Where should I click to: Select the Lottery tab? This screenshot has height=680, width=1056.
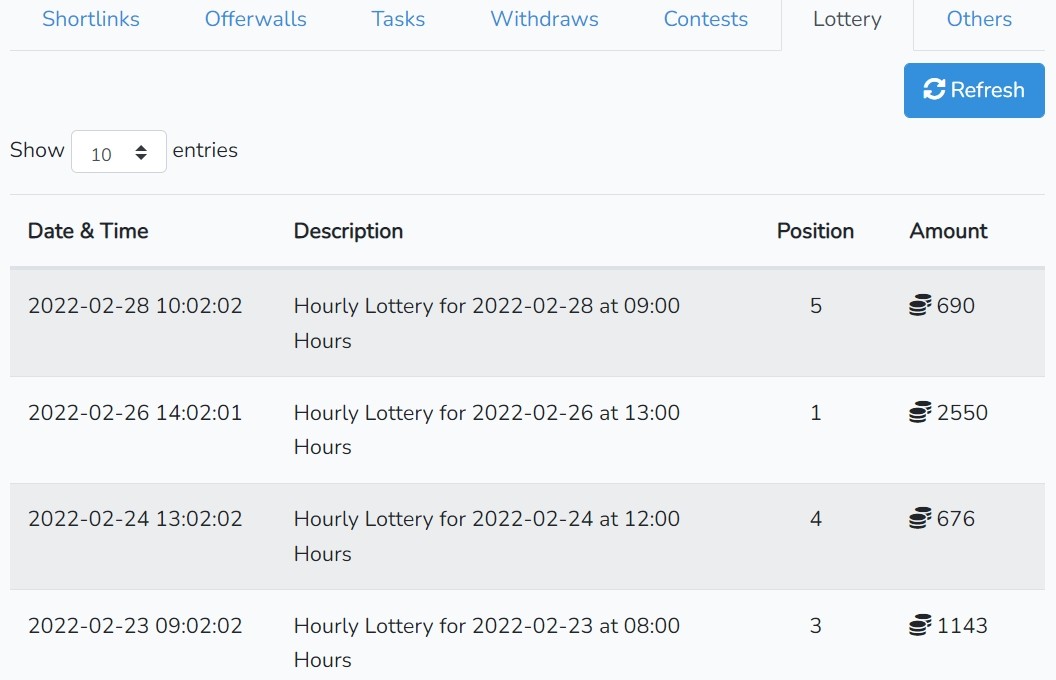click(x=847, y=19)
